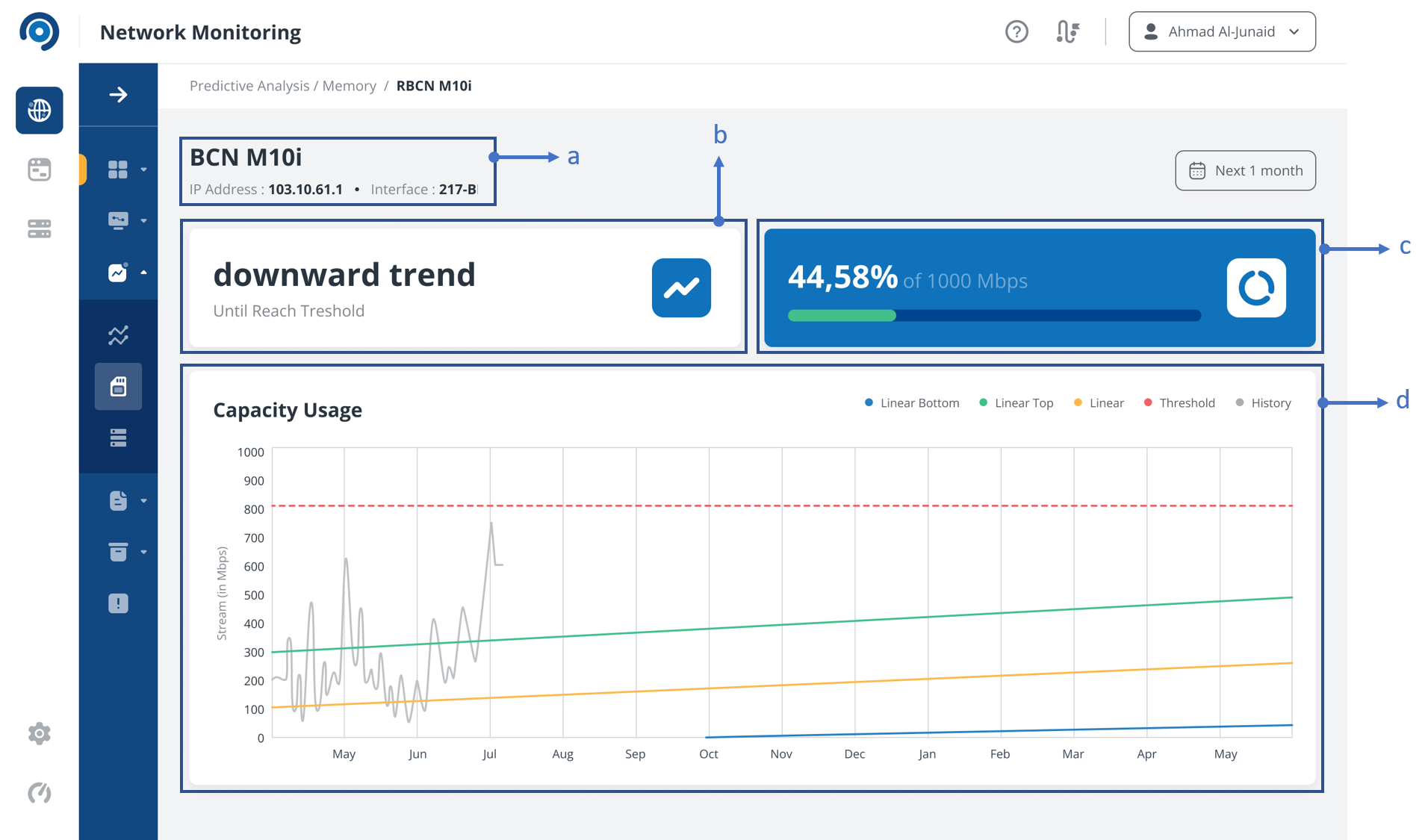The width and height of the screenshot is (1428, 840).
Task: Click the help question mark icon
Action: (1016, 32)
